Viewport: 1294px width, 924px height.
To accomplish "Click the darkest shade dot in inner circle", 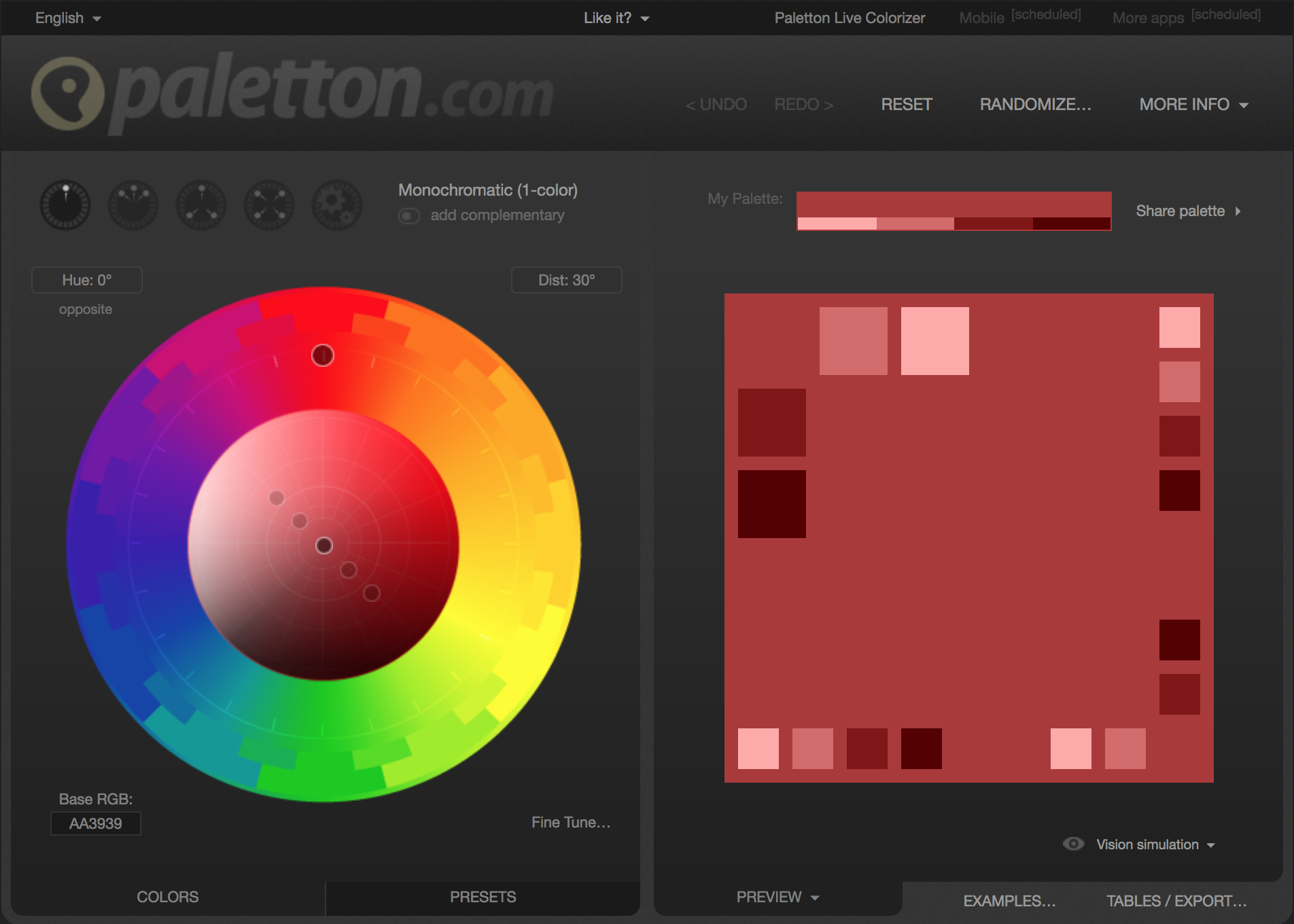I will pyautogui.click(x=372, y=593).
